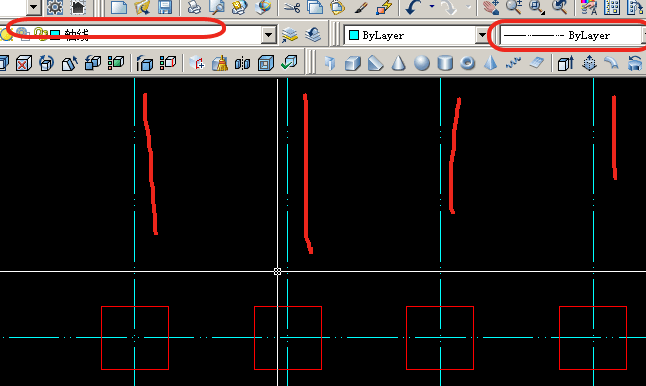This screenshot has height=386, width=646.
Task: Expand the layer list dropdown arrow
Action: pos(269,35)
